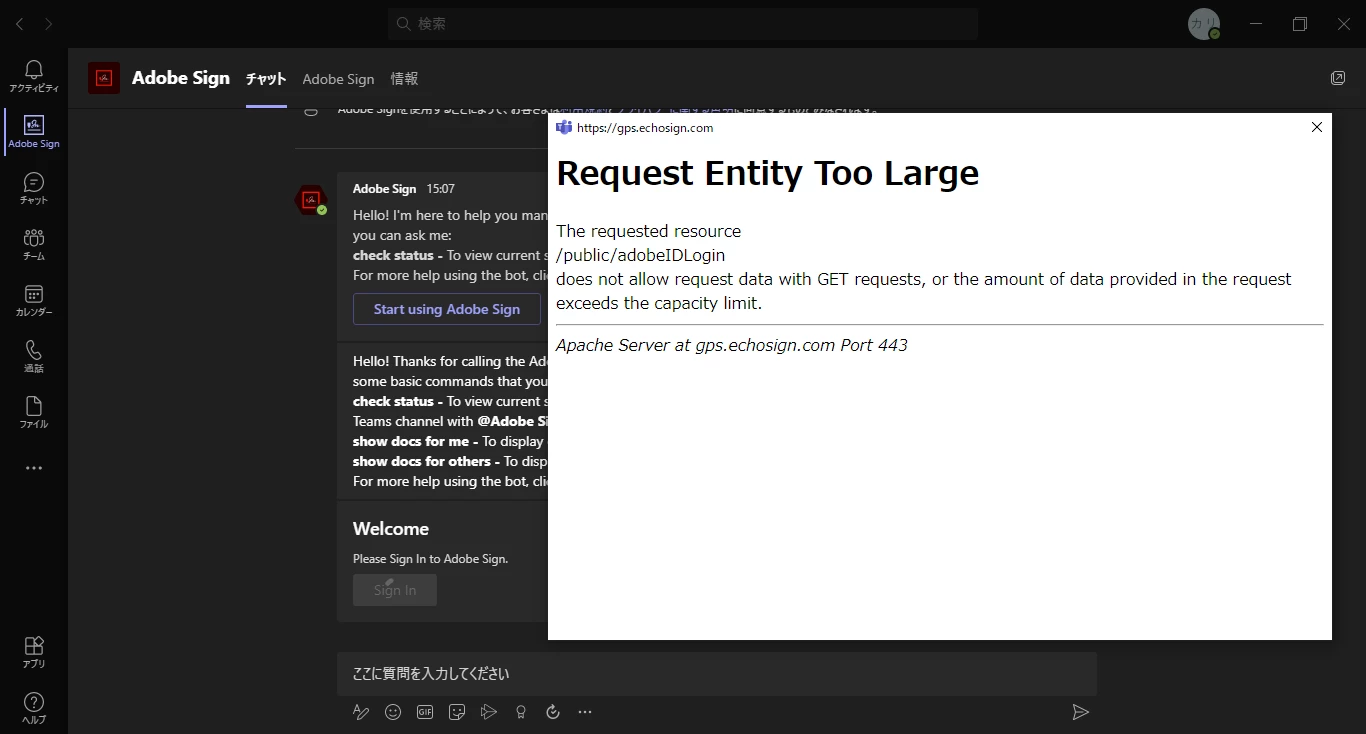Show more apps via ellipsis in sidebar
This screenshot has width=1366, height=734.
pyautogui.click(x=34, y=468)
